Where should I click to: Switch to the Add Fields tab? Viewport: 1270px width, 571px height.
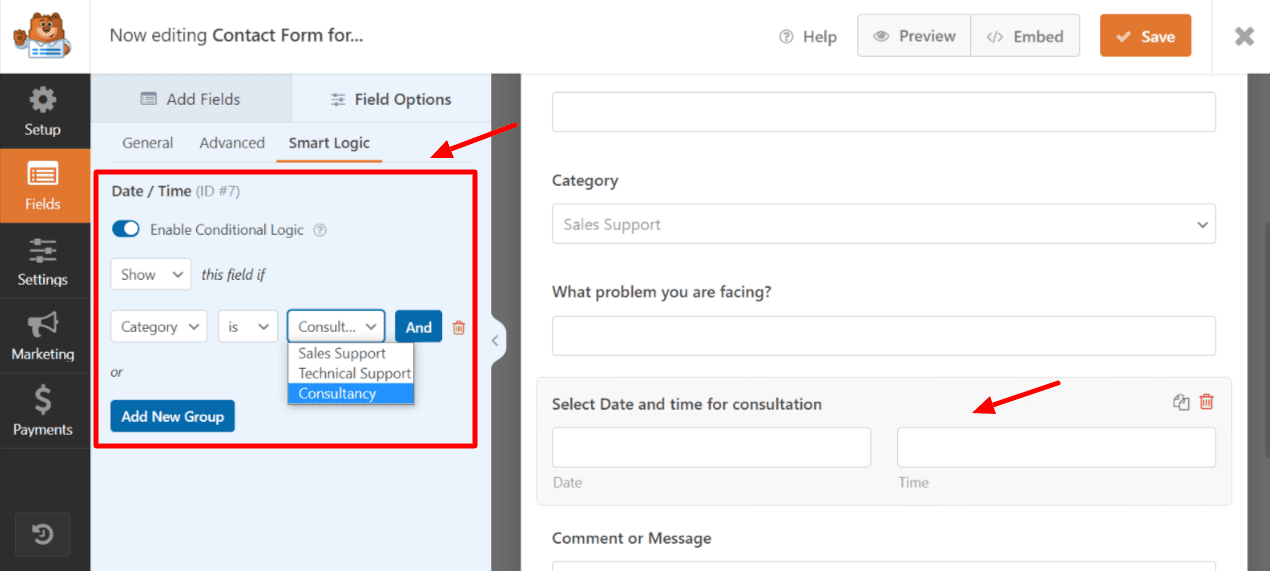pyautogui.click(x=191, y=99)
